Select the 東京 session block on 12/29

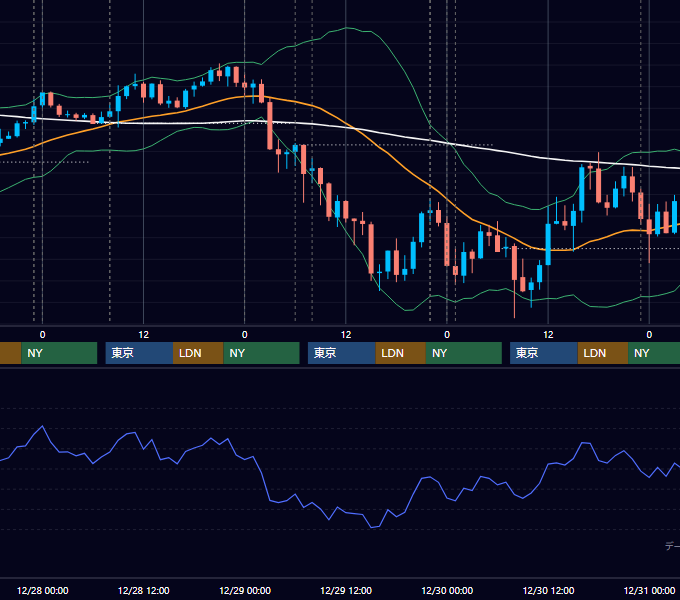click(x=342, y=353)
